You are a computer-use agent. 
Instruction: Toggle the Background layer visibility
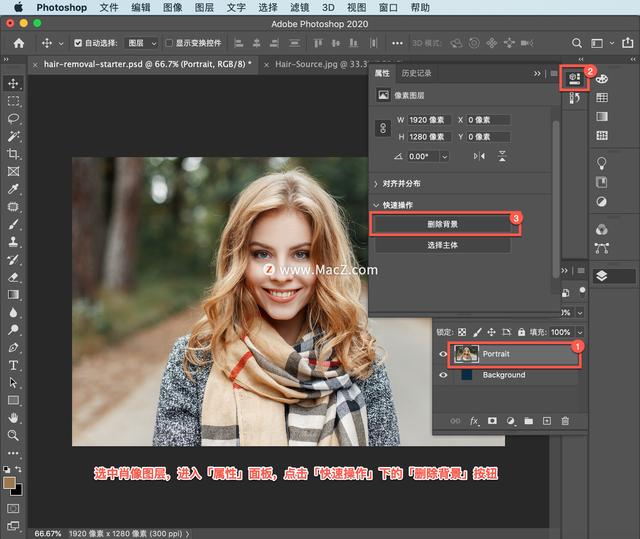click(x=444, y=375)
